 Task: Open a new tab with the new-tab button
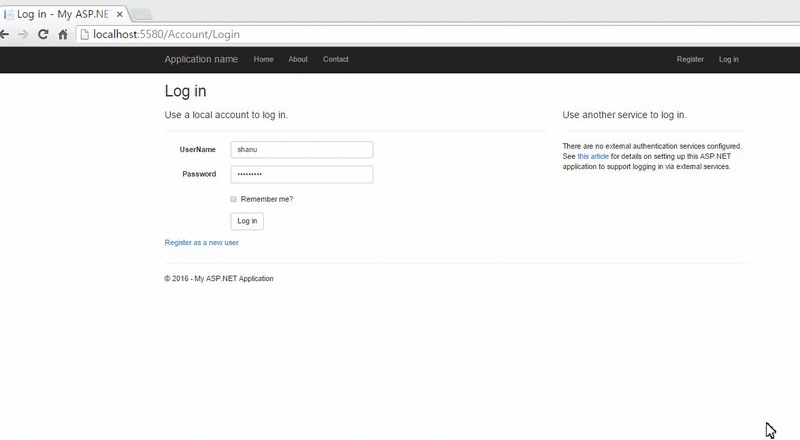141,14
